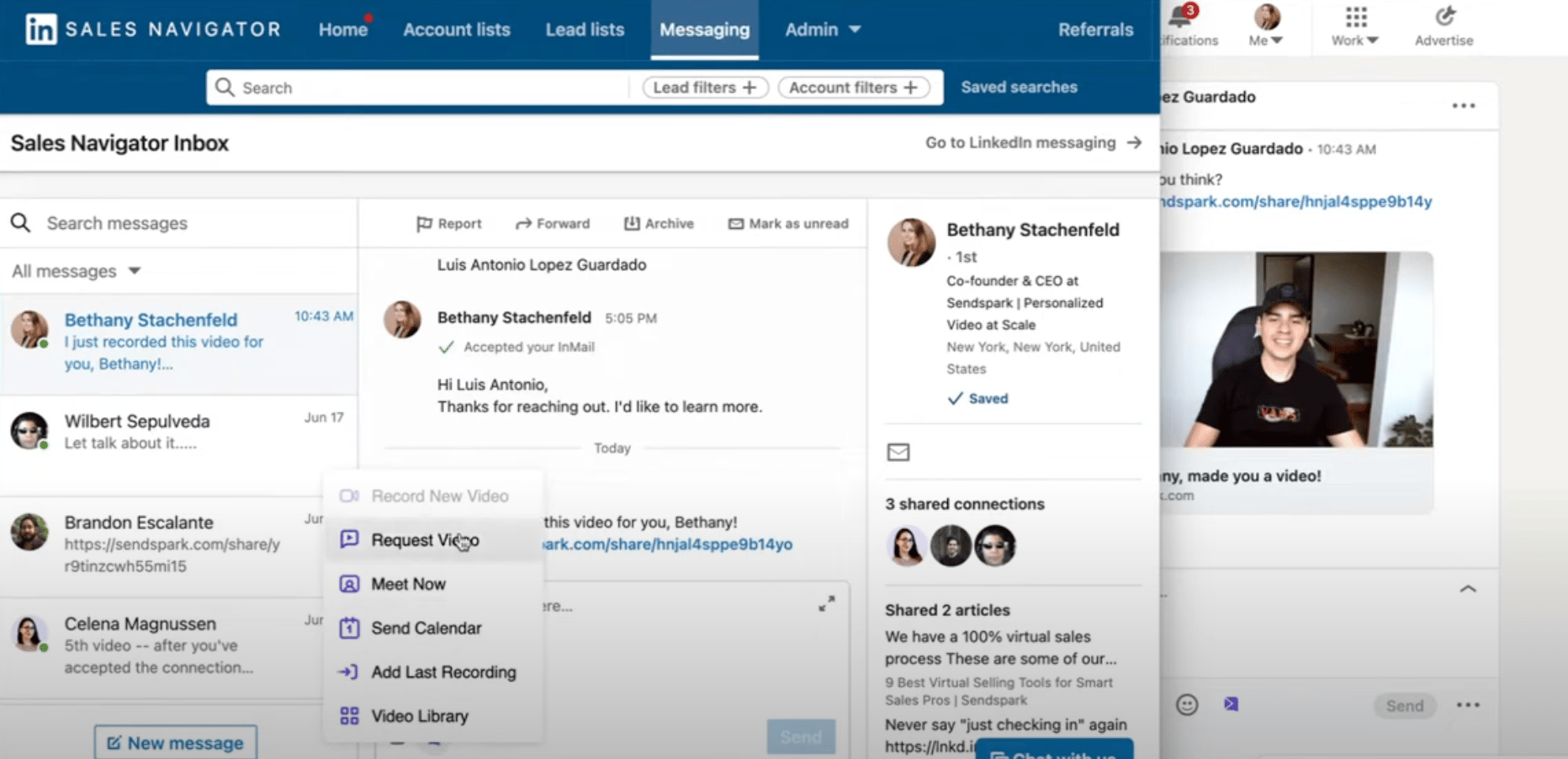Open Saved searches
Image resolution: width=1568 pixels, height=759 pixels.
[x=1019, y=88]
